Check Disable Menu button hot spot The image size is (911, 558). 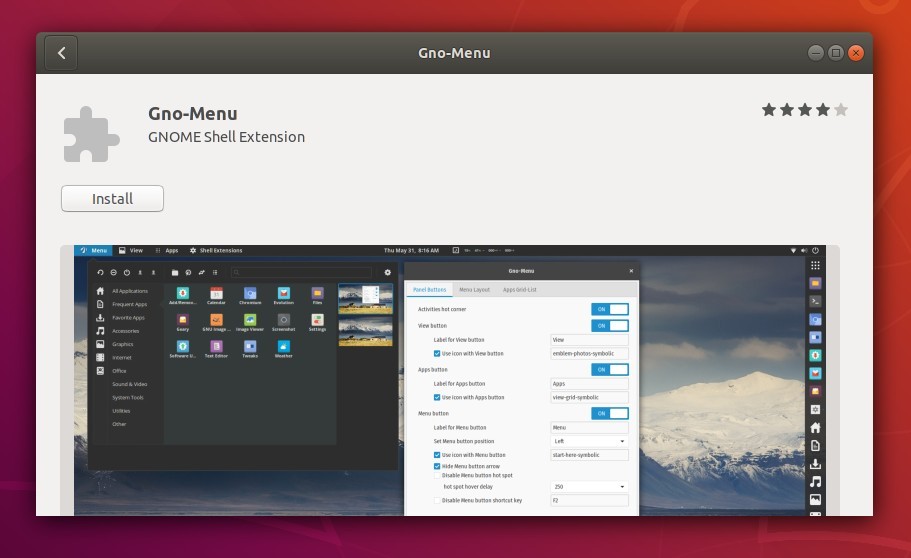(437, 475)
